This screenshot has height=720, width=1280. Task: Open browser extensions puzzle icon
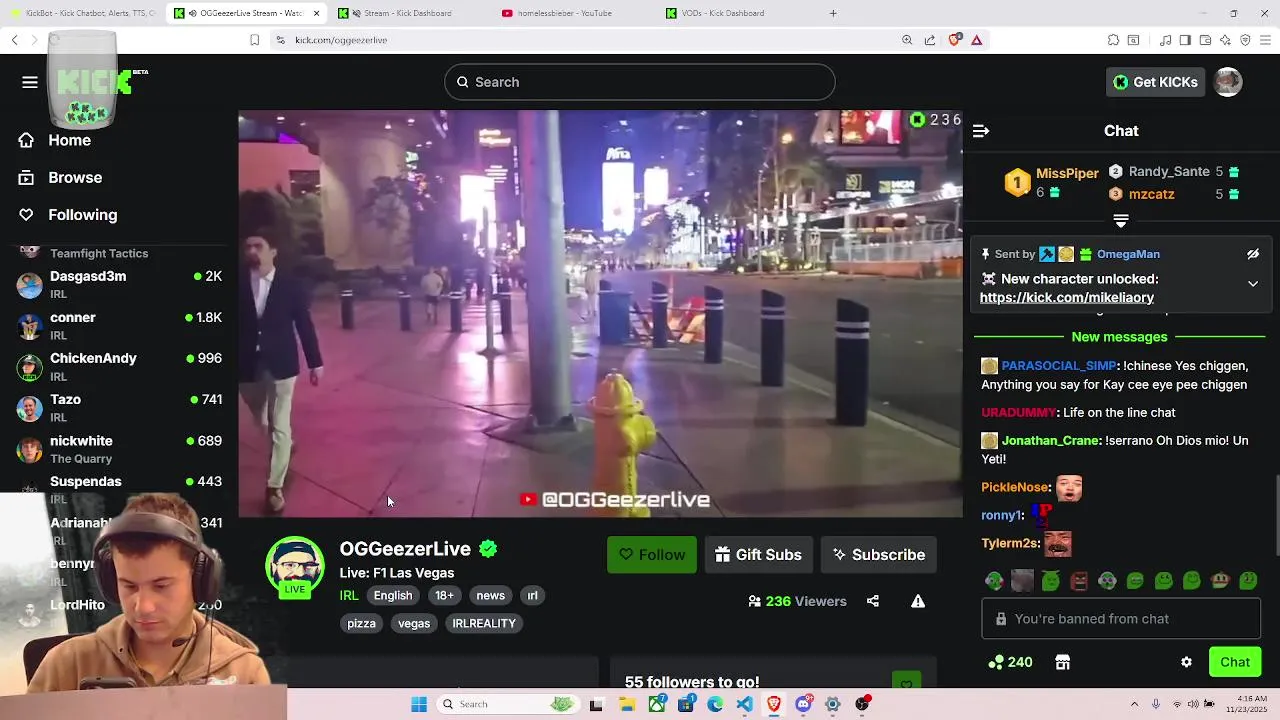1113,40
